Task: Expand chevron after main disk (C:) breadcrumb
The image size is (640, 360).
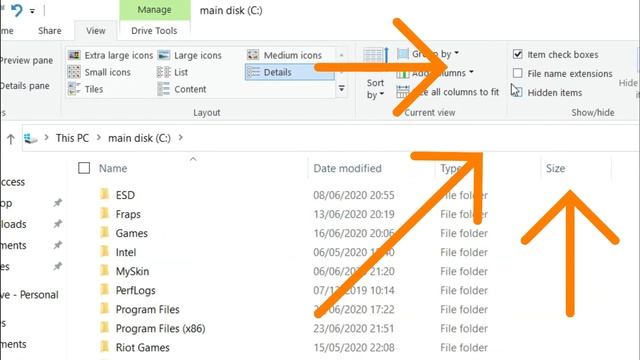Action: pos(180,138)
